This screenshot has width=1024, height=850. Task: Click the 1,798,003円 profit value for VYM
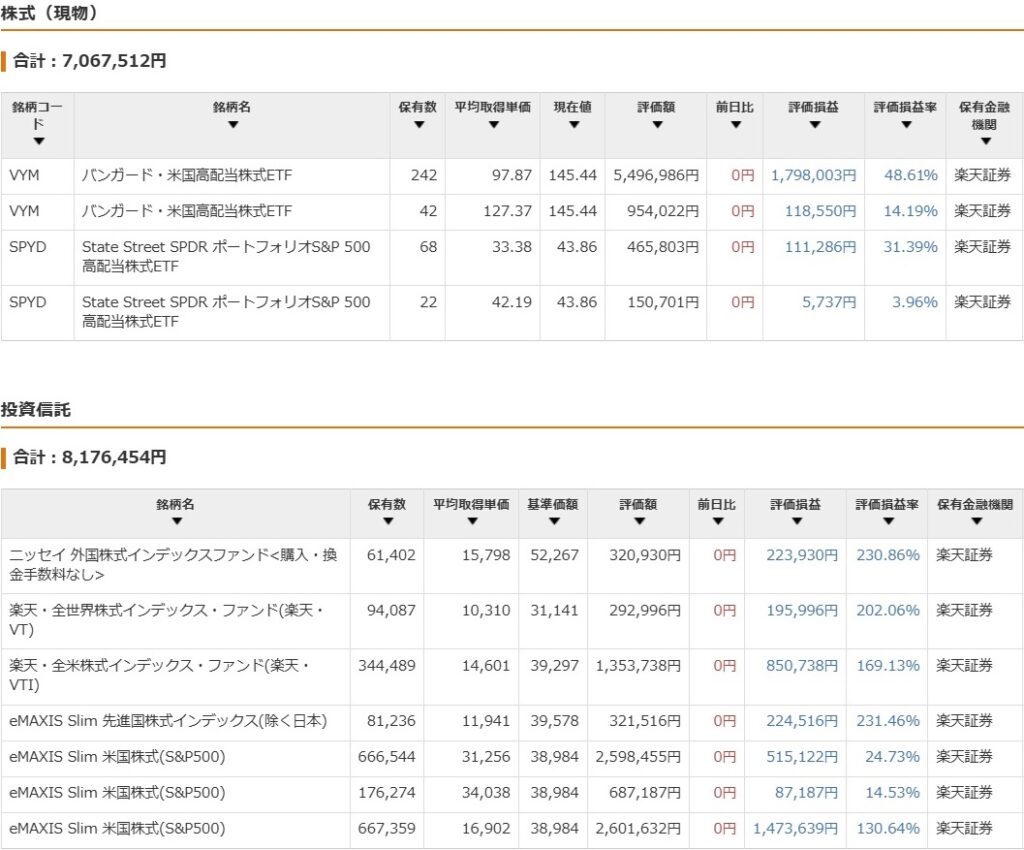813,175
